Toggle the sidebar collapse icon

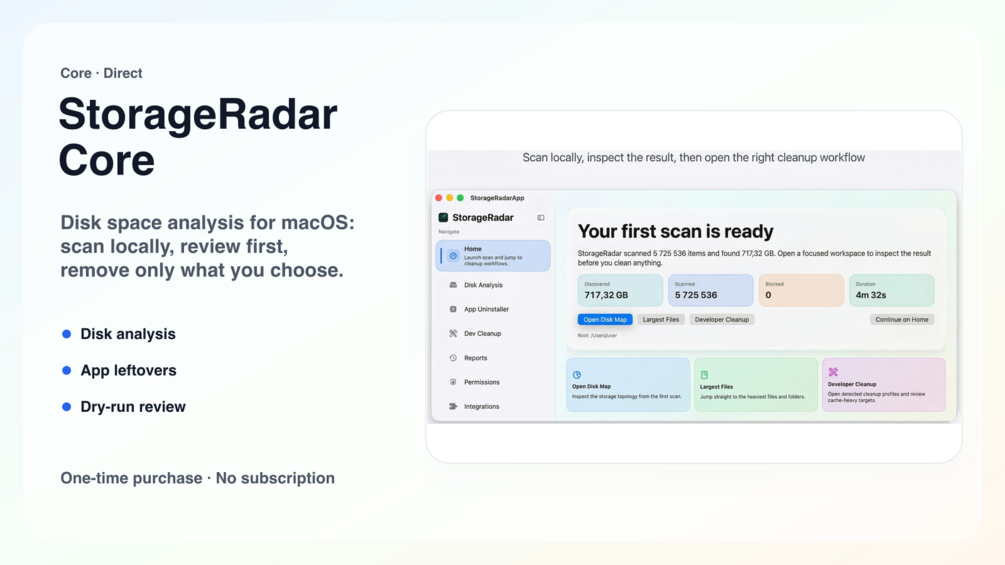(541, 218)
